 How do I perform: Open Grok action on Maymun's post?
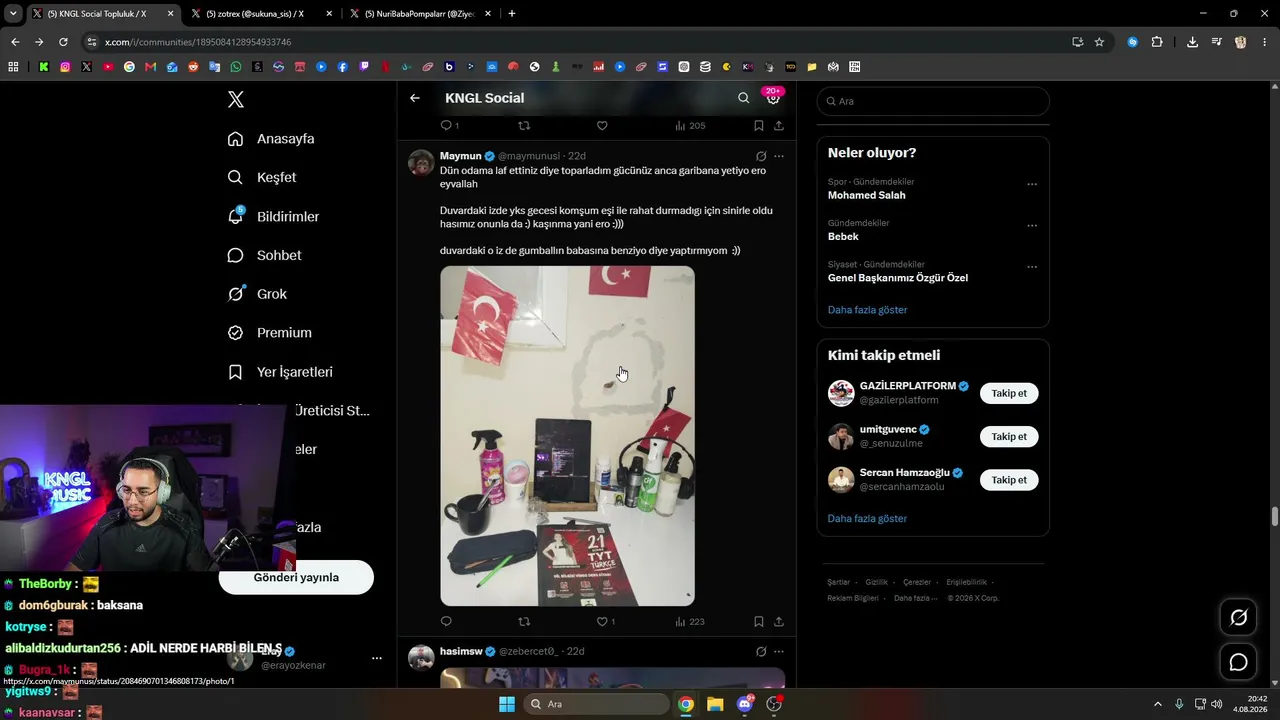click(761, 156)
